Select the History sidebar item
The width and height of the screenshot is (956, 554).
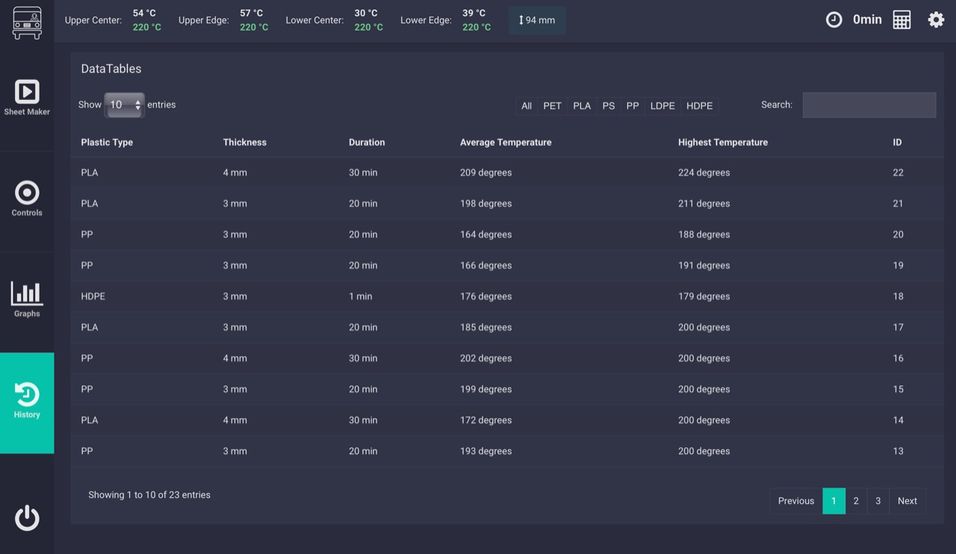pyautogui.click(x=27, y=403)
